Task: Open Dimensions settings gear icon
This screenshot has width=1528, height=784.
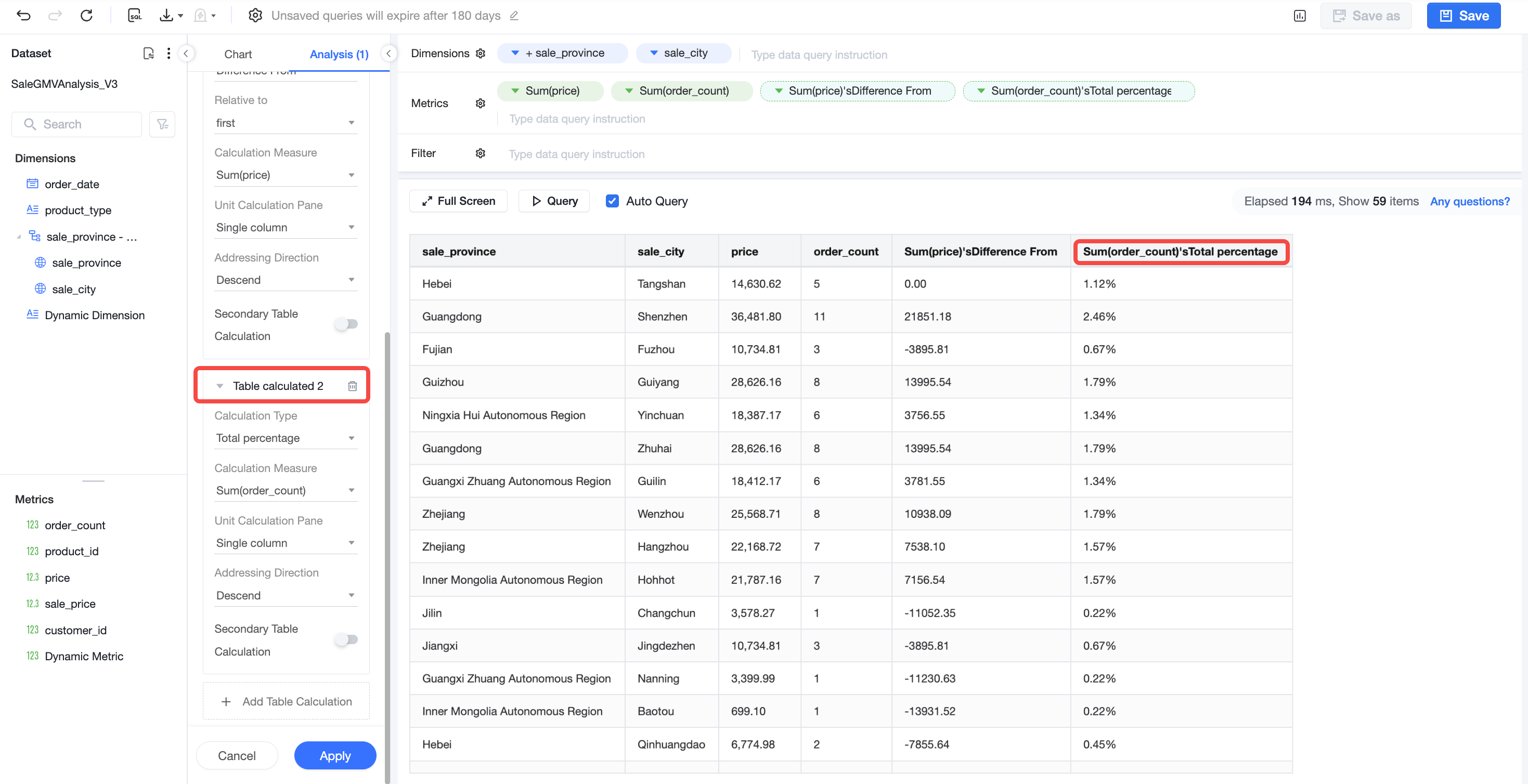Action: click(x=481, y=54)
